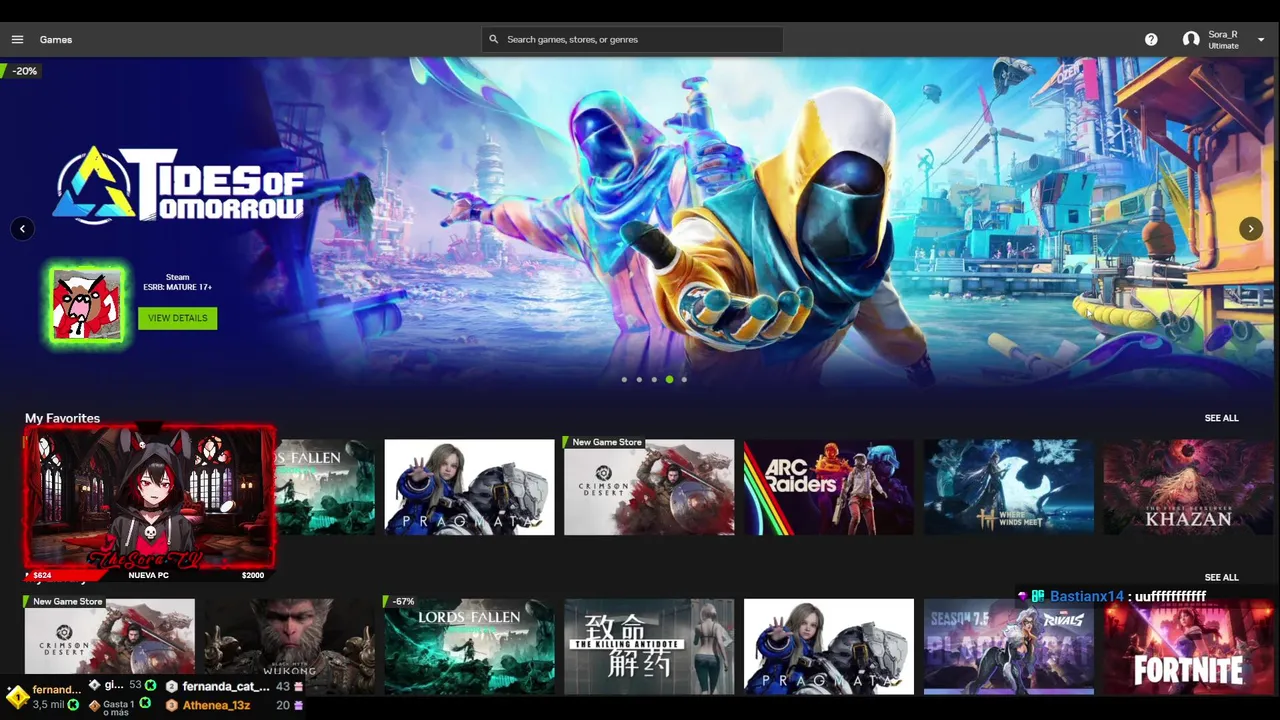
Task: Open The First Berserker Khazan tile
Action: click(1188, 487)
